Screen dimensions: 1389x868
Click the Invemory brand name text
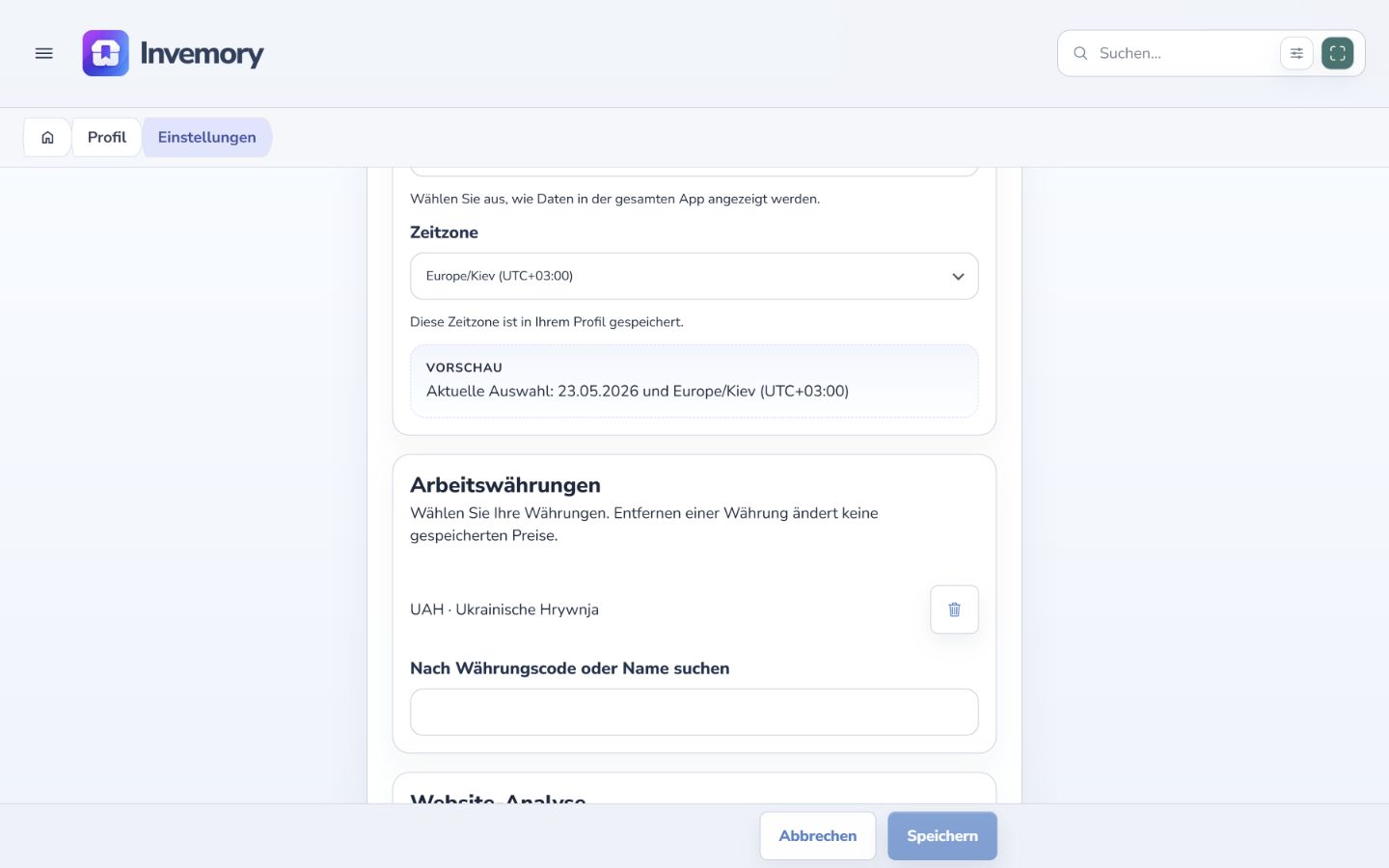202,53
